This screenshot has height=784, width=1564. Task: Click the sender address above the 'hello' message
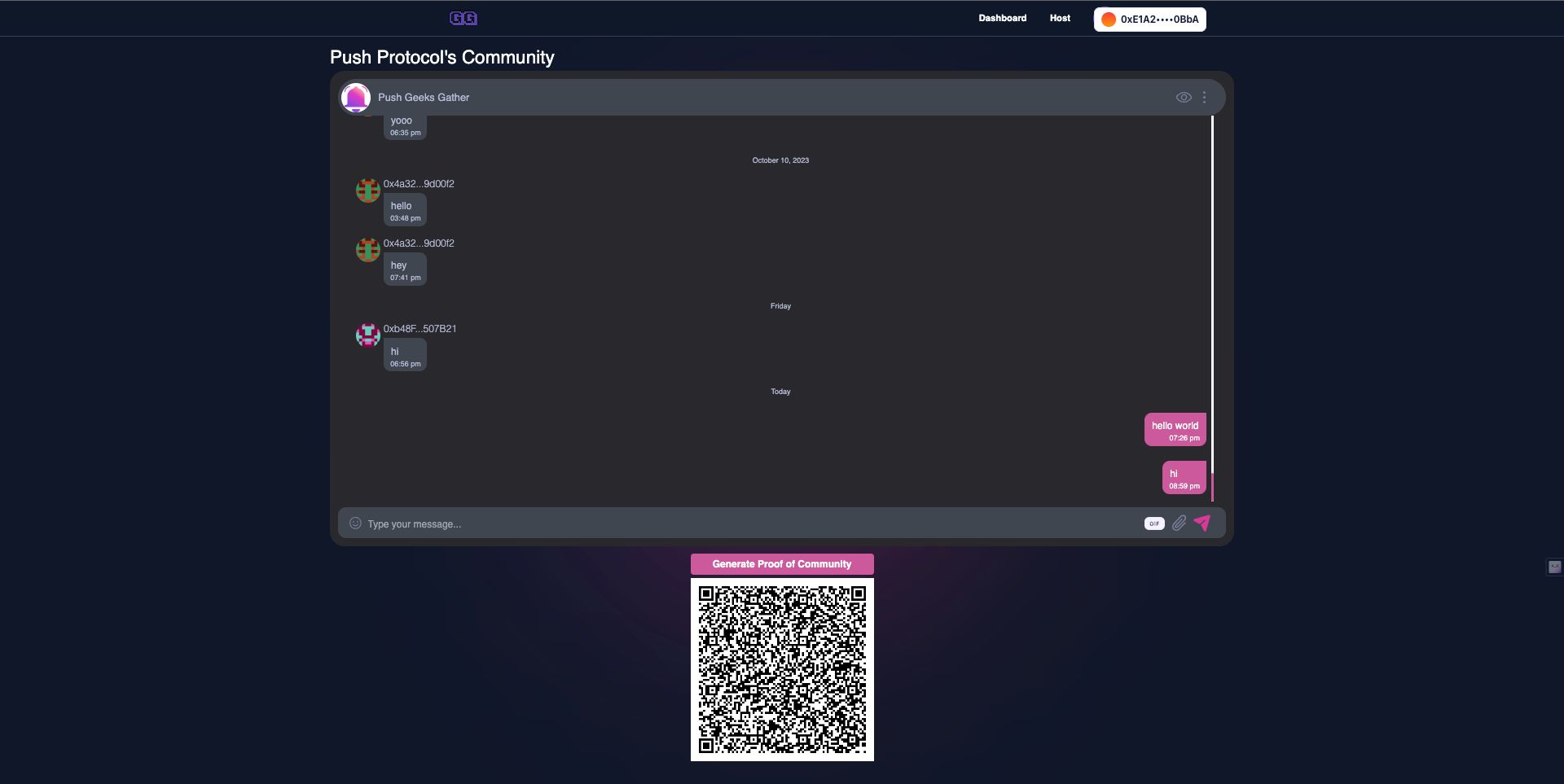coord(419,184)
